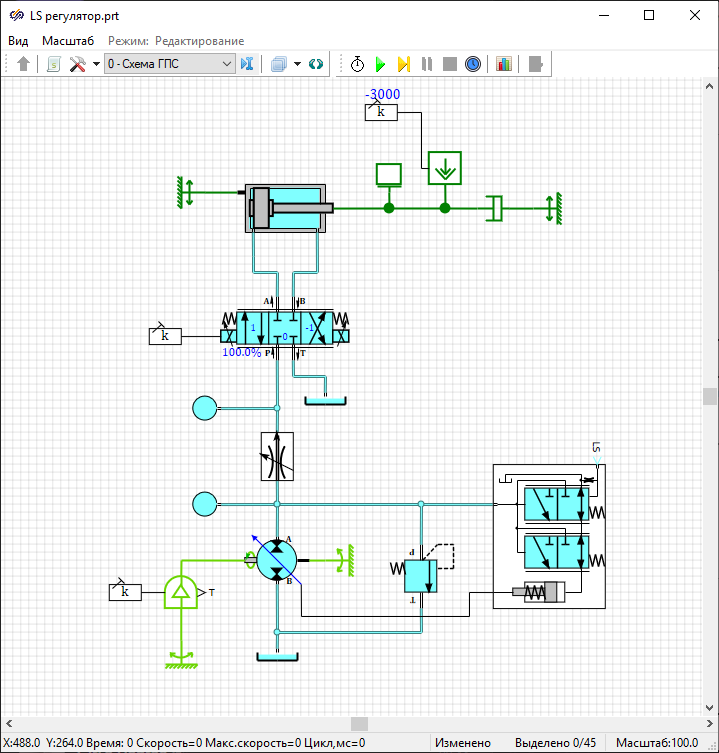Screen dimensions: 719x753
Task: Click the stopwatch timer icon
Action: [x=357, y=64]
